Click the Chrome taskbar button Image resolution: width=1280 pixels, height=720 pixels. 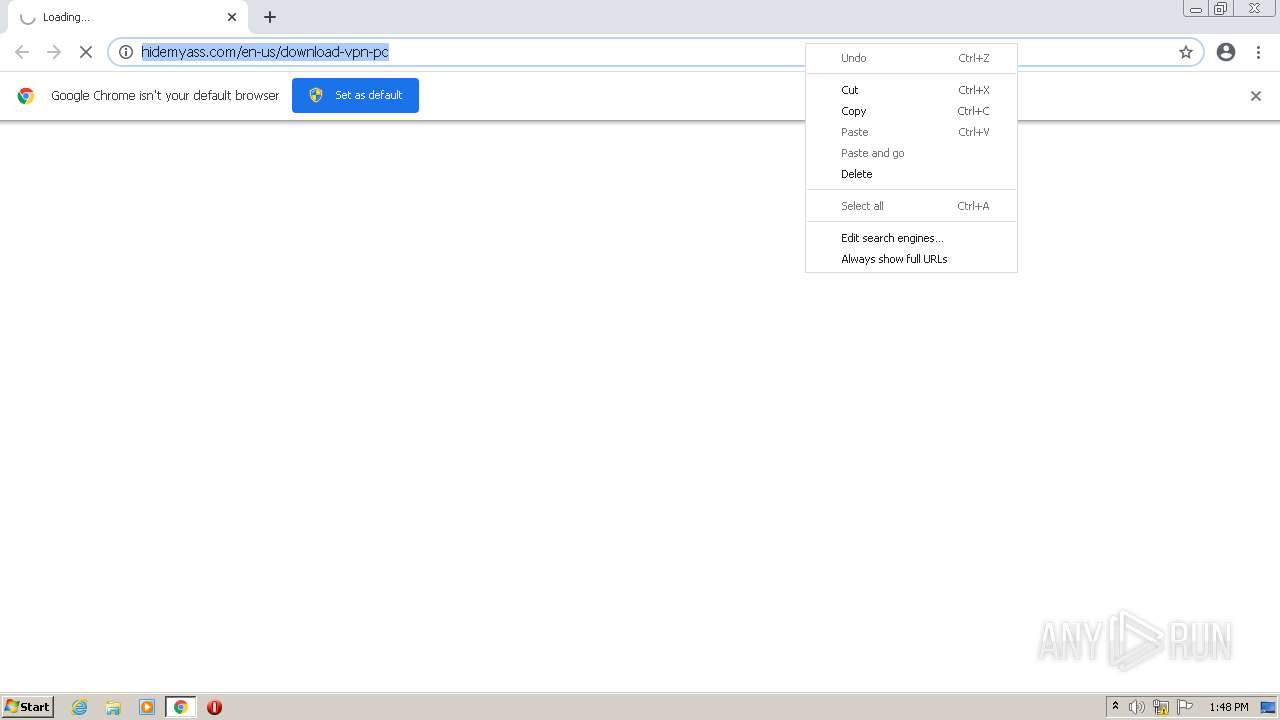180,707
